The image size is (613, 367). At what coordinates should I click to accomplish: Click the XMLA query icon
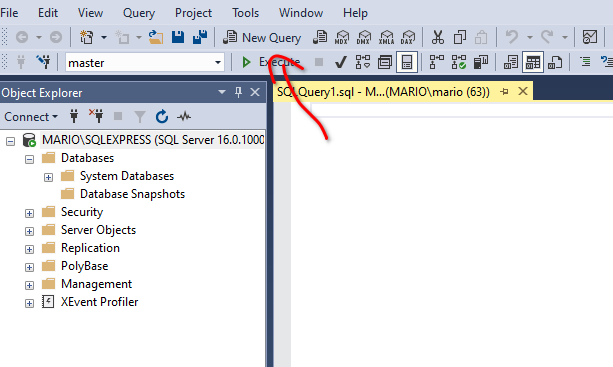[x=386, y=38]
